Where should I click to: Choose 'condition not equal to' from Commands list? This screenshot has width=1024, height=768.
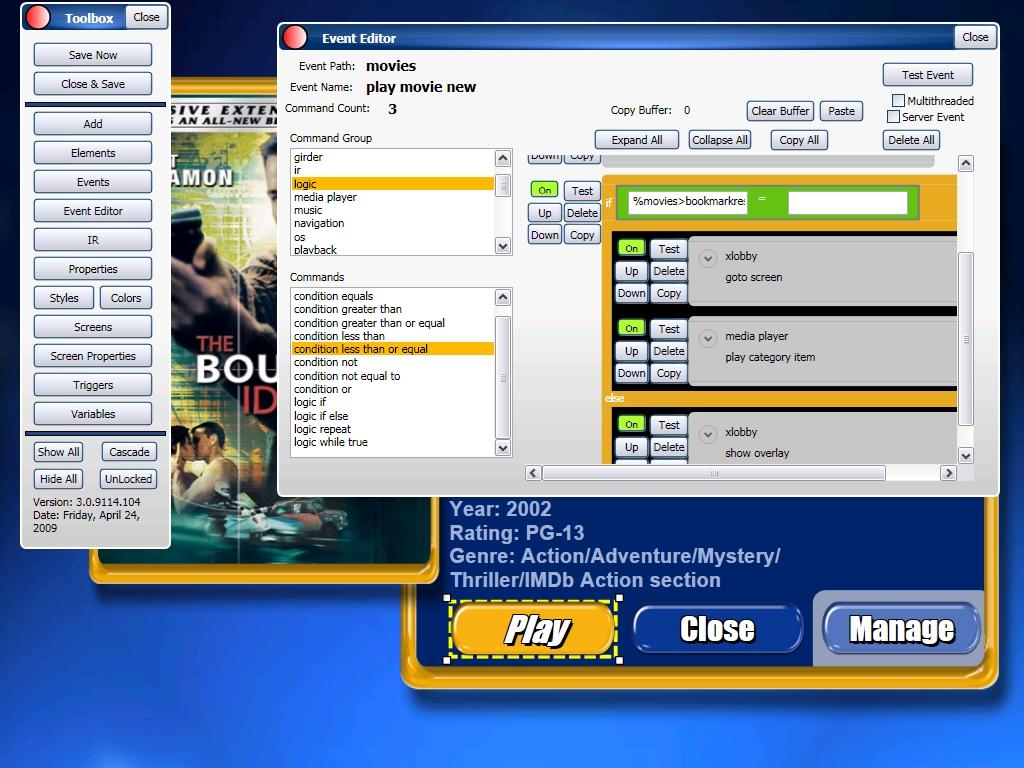(x=392, y=376)
